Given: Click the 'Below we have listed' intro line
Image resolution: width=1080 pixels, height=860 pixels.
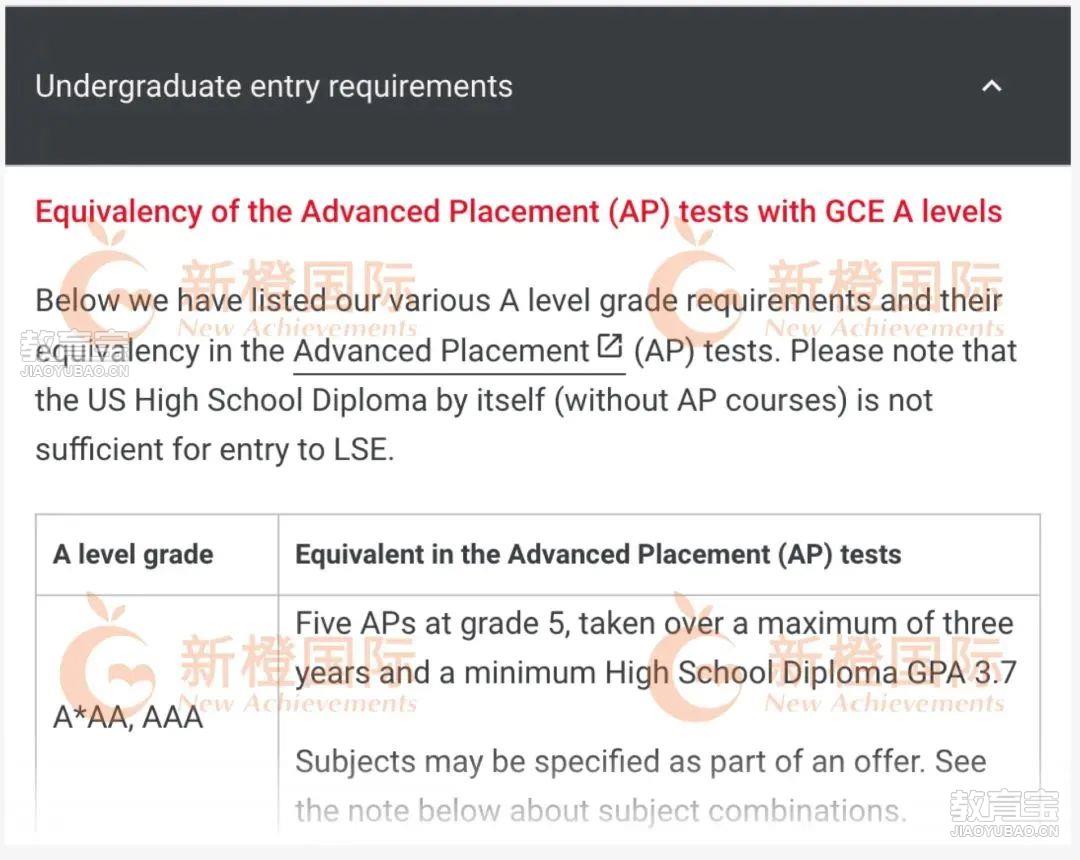Looking at the screenshot, I should click(x=519, y=301).
